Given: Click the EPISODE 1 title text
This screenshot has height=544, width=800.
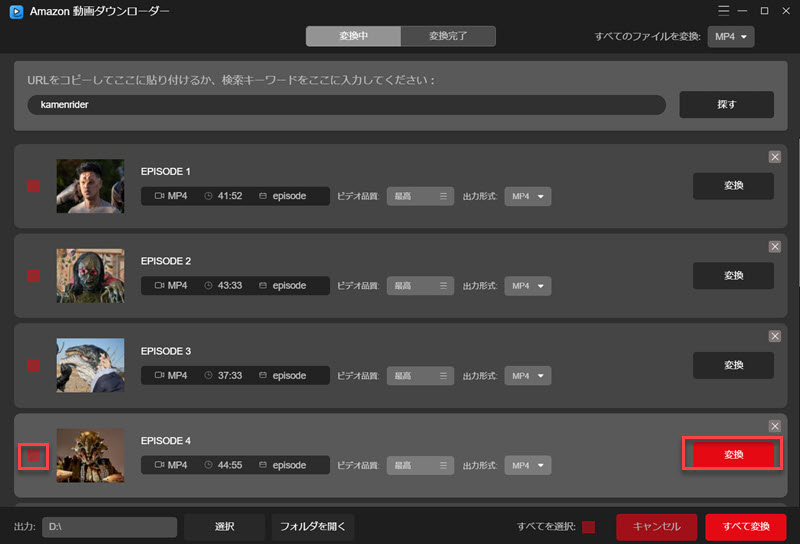Looking at the screenshot, I should coord(166,171).
